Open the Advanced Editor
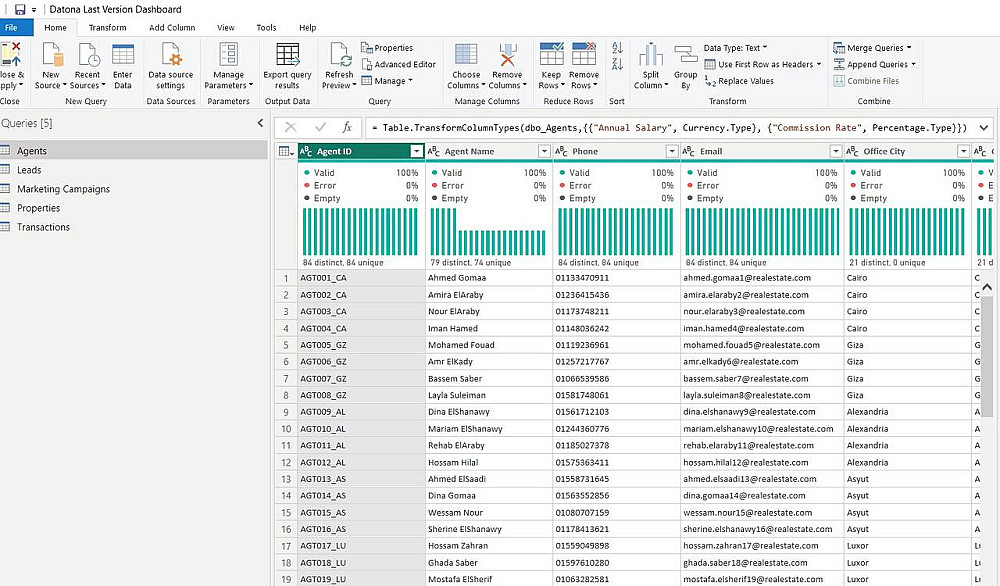Viewport: 1000px width, 586px height. point(399,64)
